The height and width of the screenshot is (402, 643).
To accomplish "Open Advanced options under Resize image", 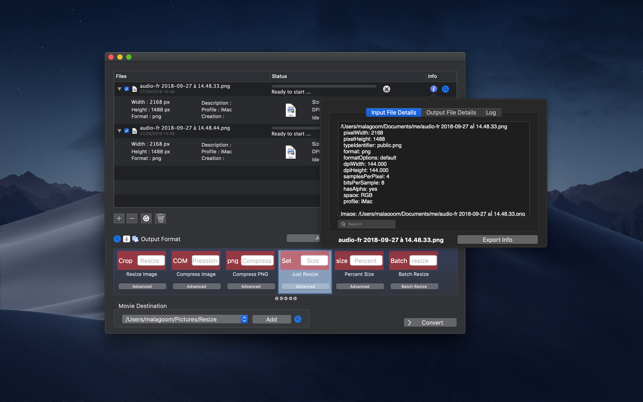I will [142, 286].
